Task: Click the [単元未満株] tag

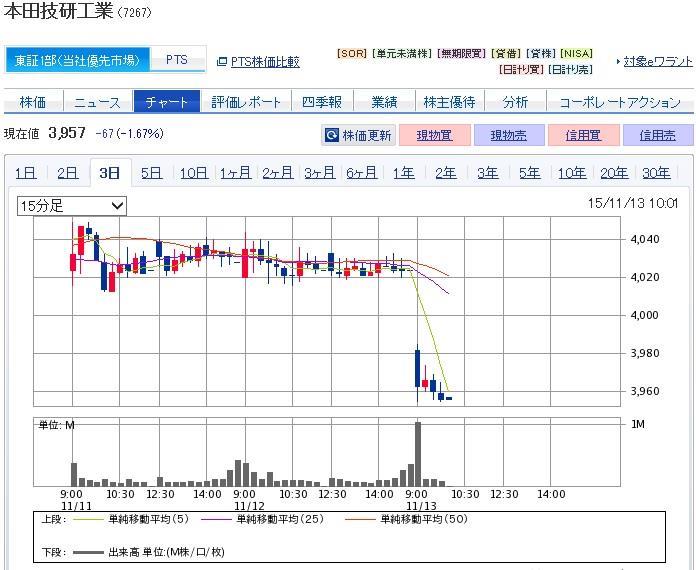Action: 401,54
